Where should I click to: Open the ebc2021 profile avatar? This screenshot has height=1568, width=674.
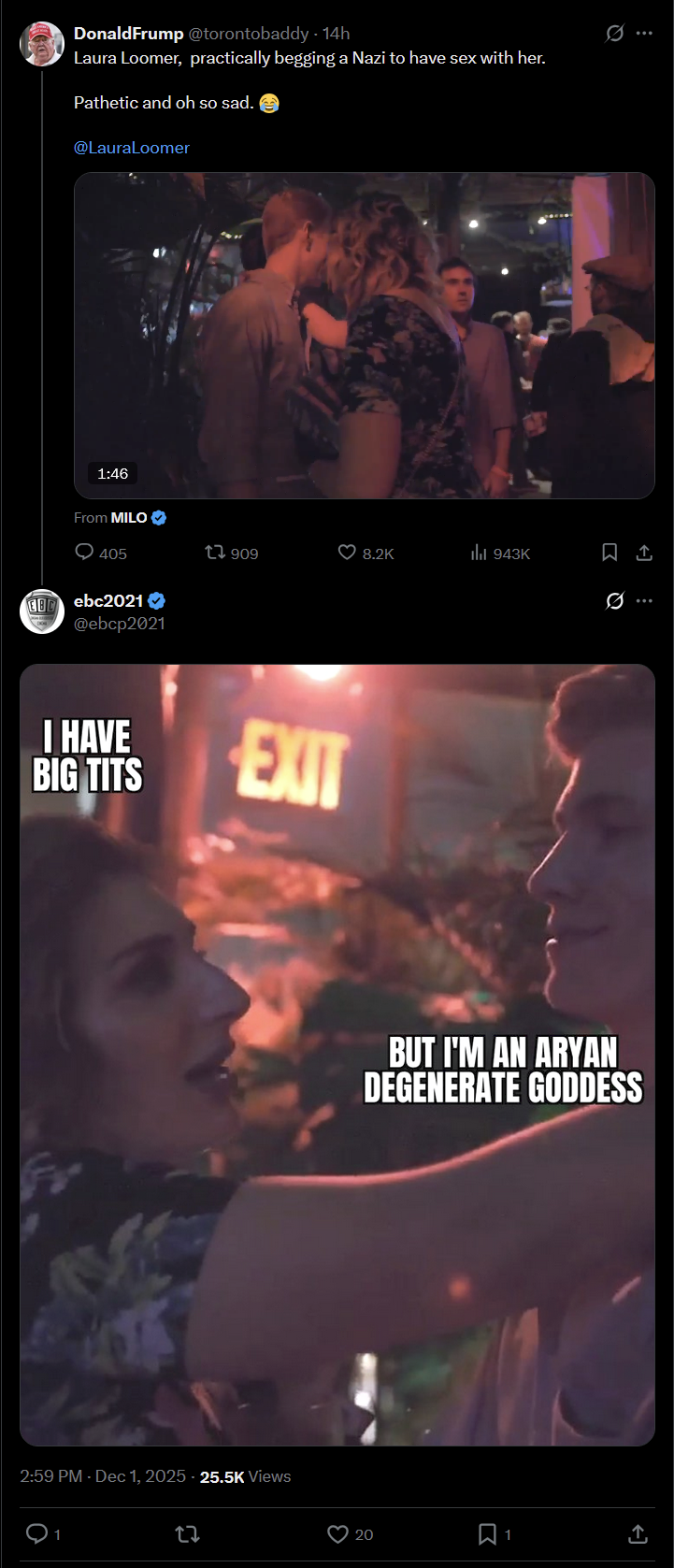42,611
